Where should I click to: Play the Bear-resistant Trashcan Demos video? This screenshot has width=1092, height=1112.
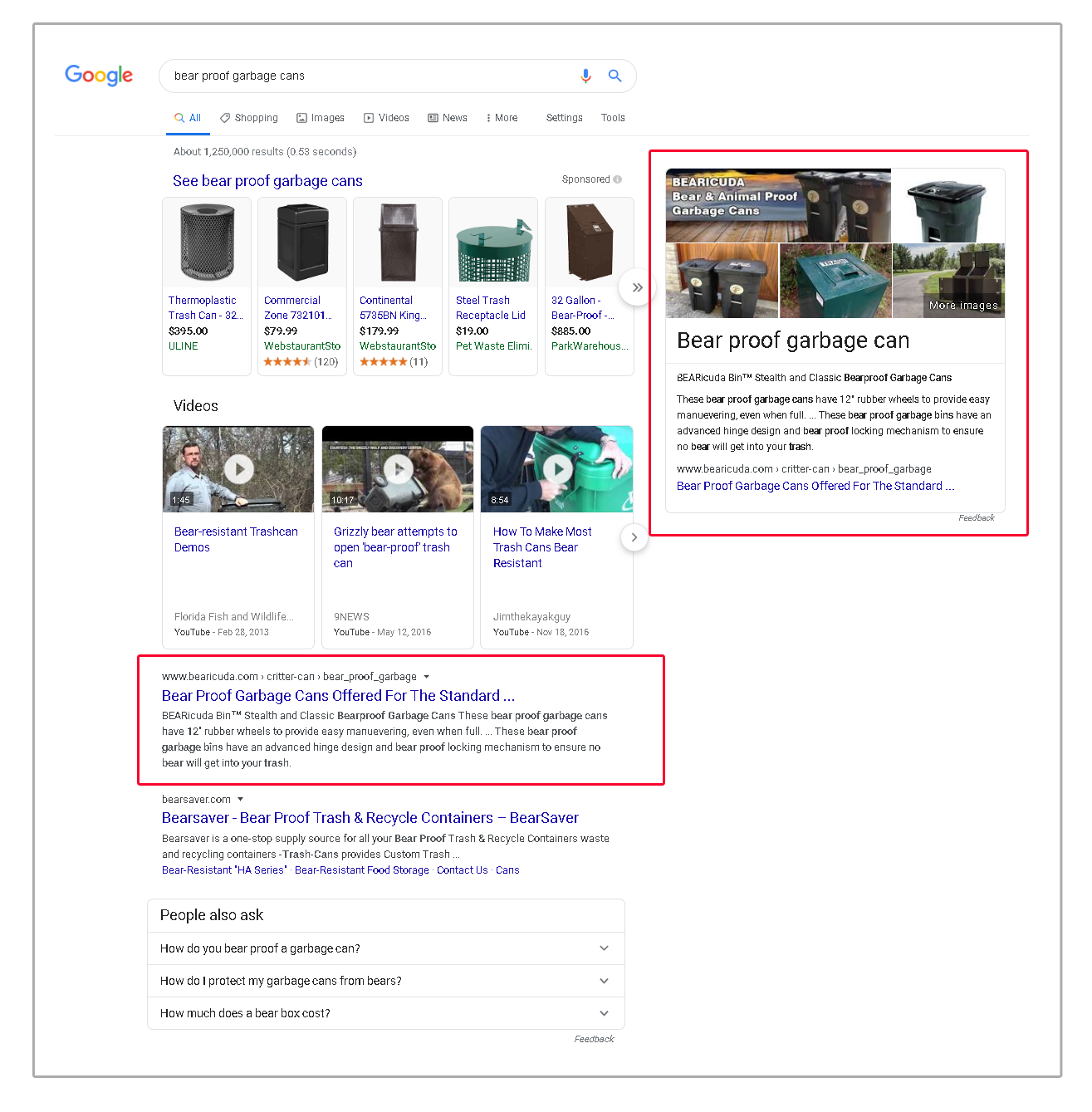(238, 469)
